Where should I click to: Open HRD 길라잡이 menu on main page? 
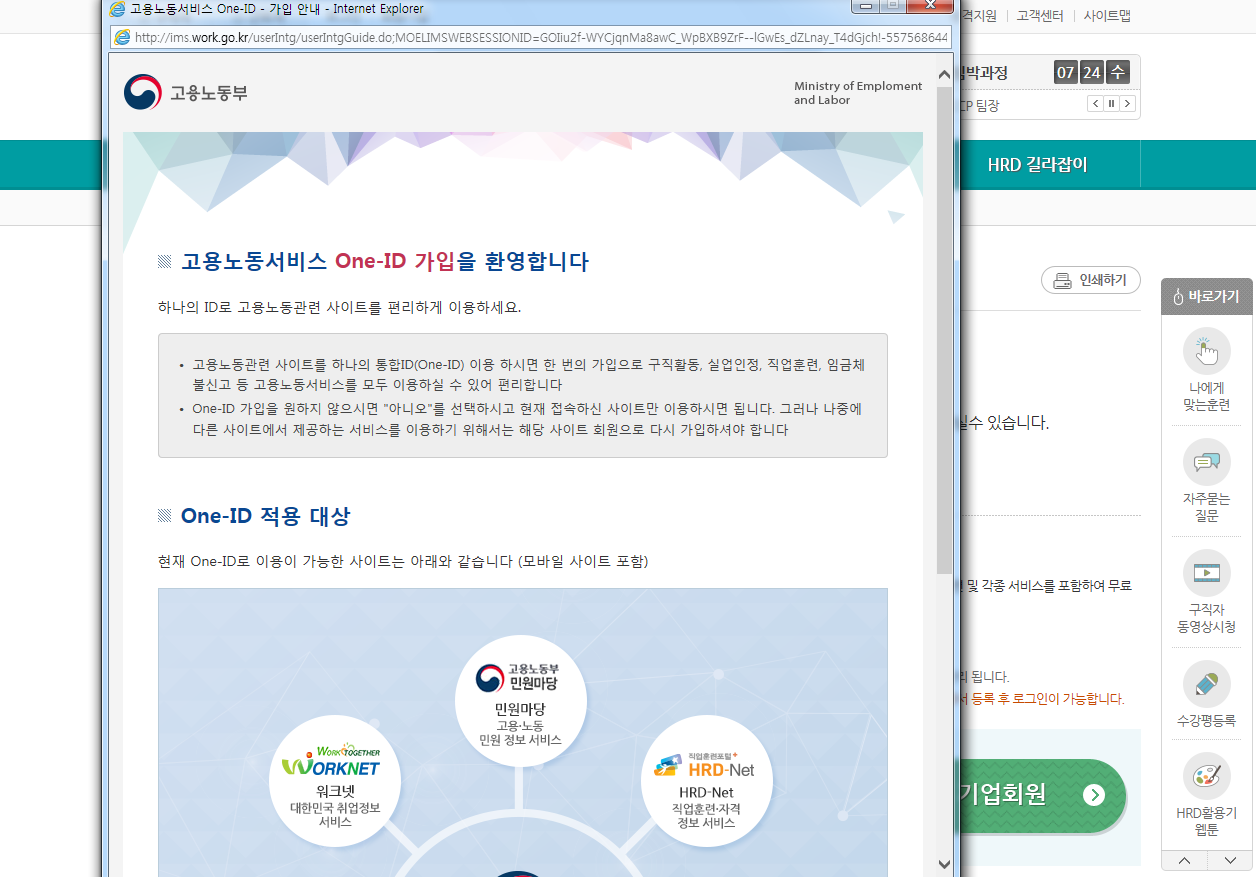[x=1037, y=165]
